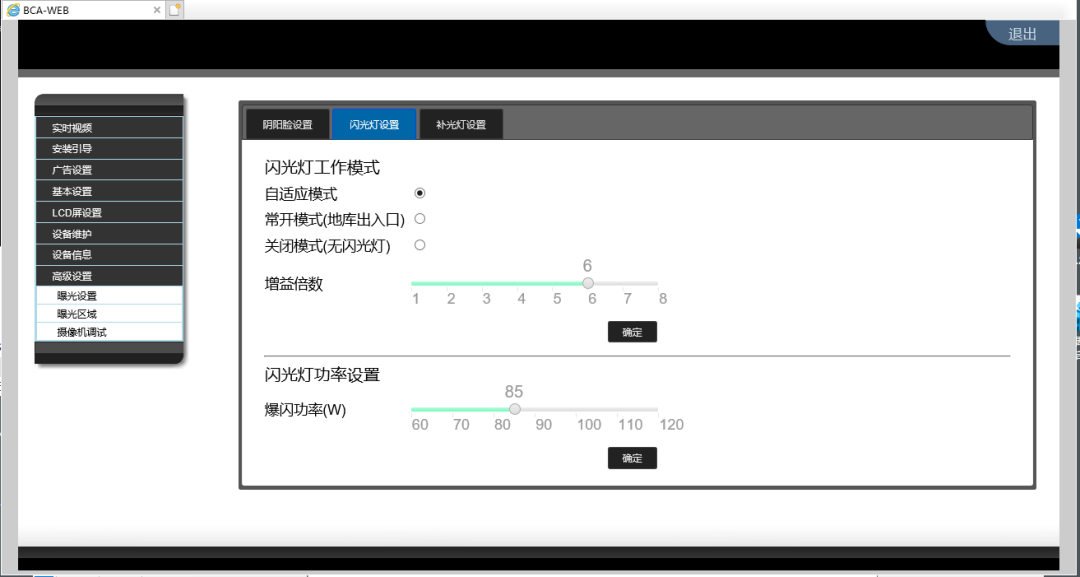The image size is (1080, 577).
Task: Select 关闭模式(无闪光灯) radio button
Action: [420, 245]
